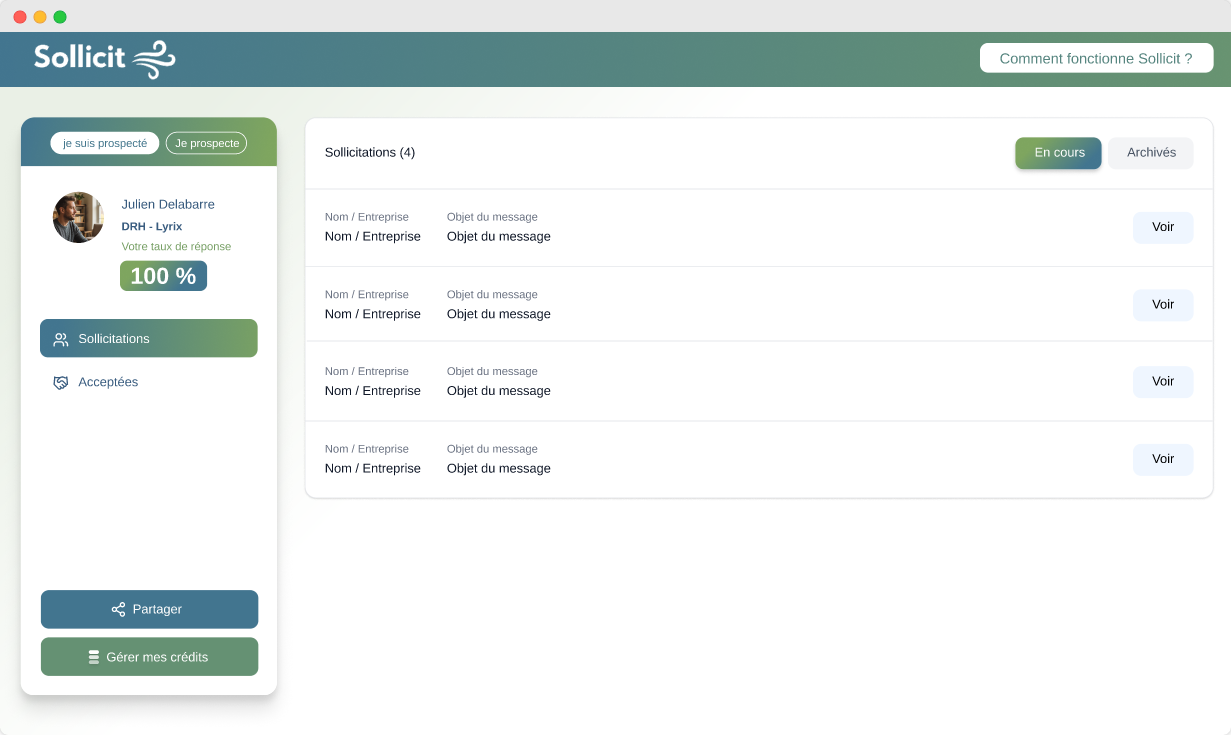Click Voir on the second solicitation
The height and width of the screenshot is (735, 1231).
tap(1162, 305)
